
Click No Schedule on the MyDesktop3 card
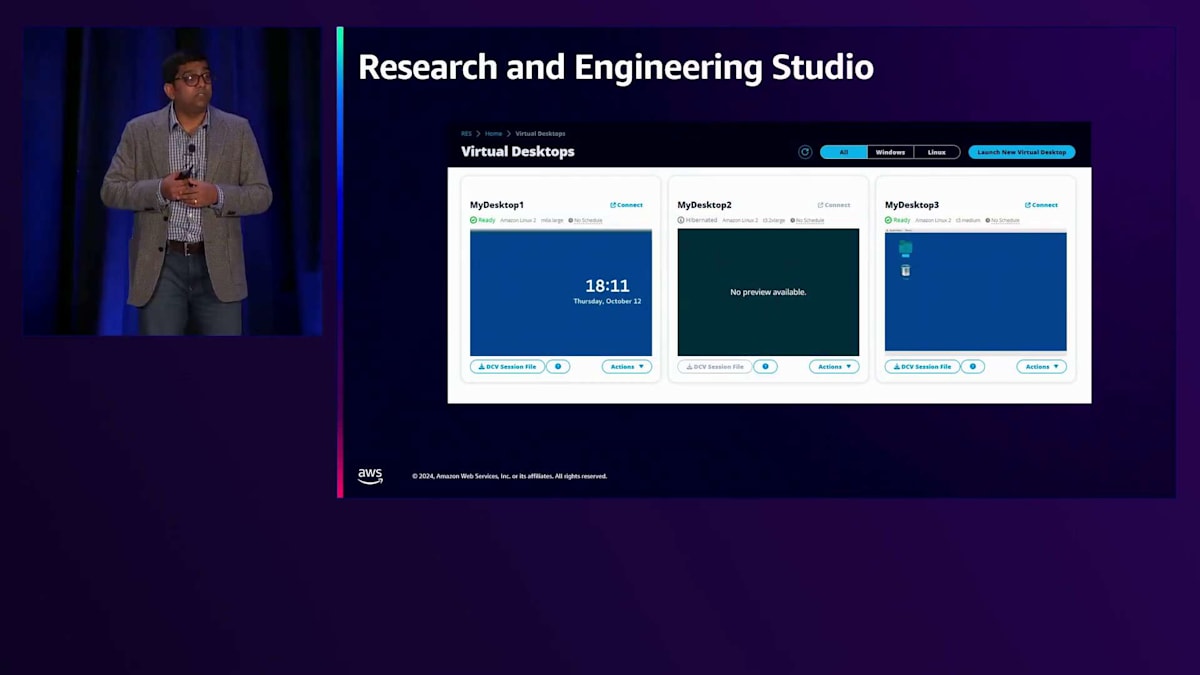click(1003, 220)
